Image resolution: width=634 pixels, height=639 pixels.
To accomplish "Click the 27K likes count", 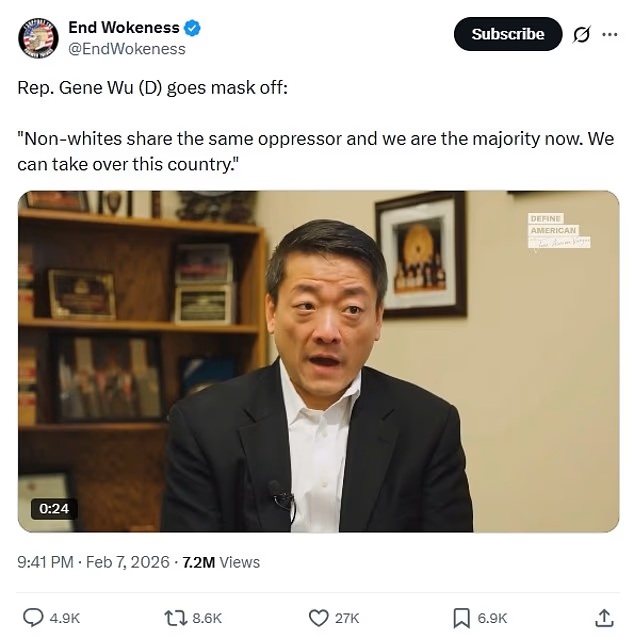I will tap(347, 618).
